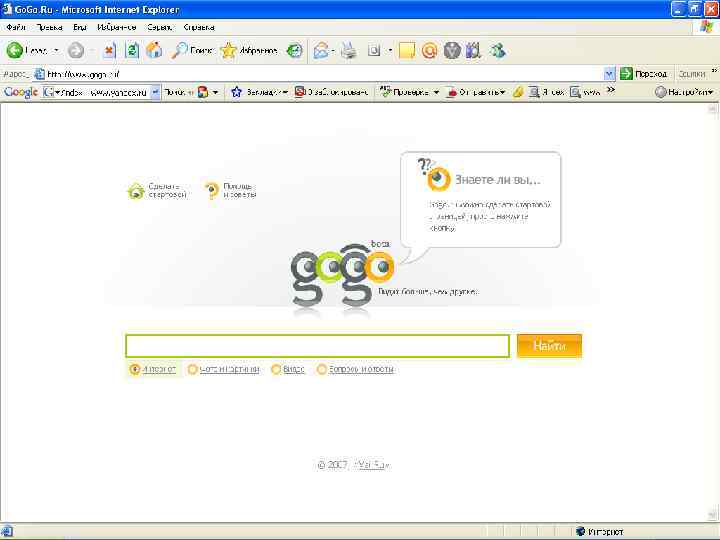Select the 'Видео' radio button
This screenshot has height=540, width=720.
pyautogui.click(x=276, y=369)
